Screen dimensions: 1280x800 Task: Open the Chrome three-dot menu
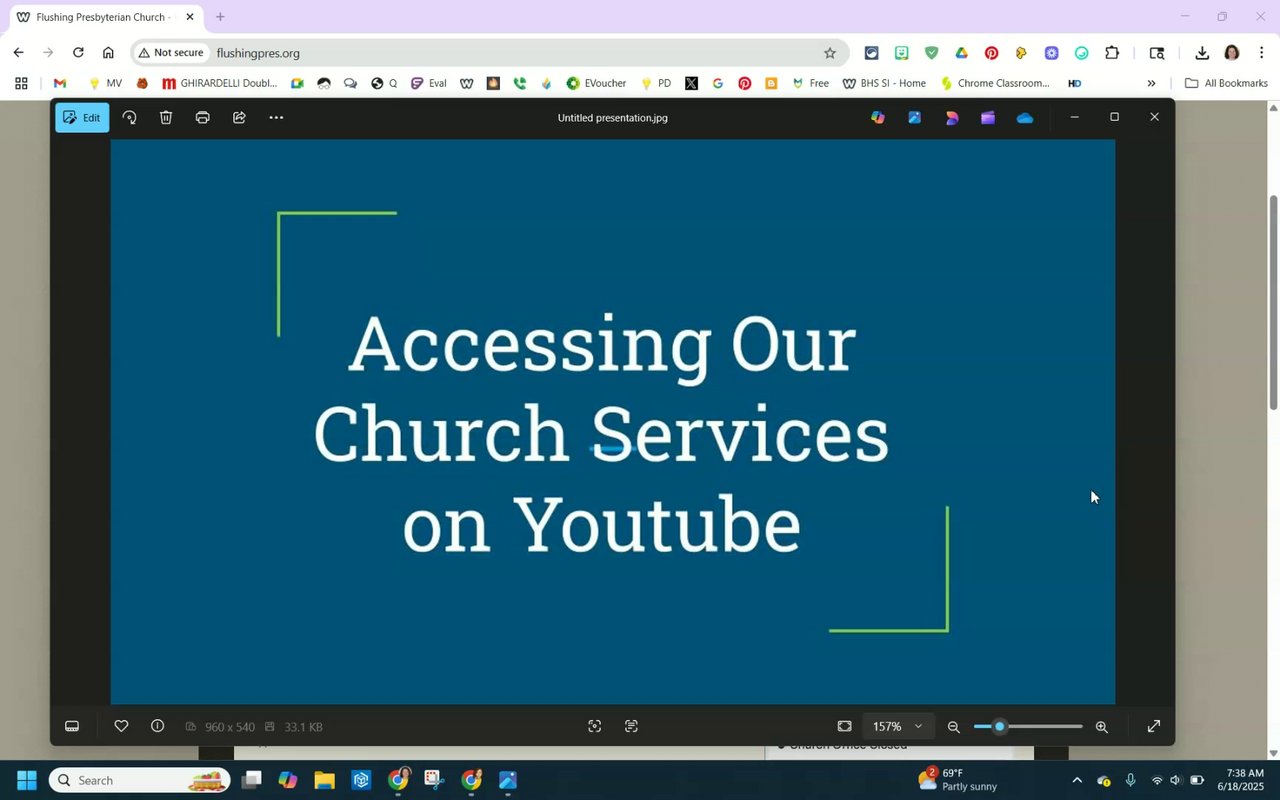click(1262, 53)
